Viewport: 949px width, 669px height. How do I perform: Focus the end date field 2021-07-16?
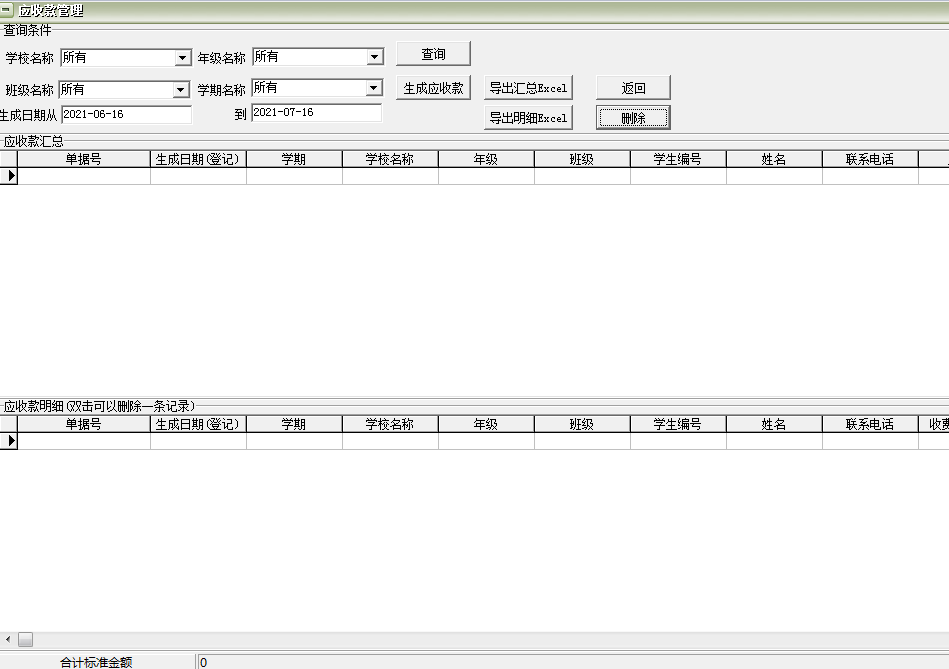point(317,113)
